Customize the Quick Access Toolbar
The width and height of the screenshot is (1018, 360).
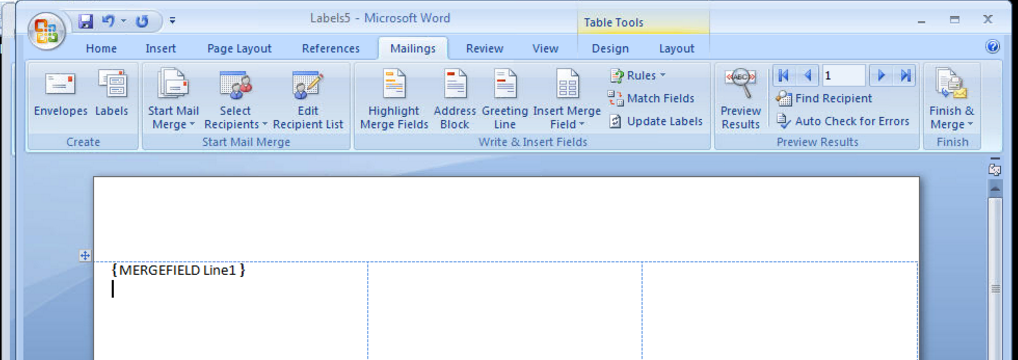click(x=173, y=21)
